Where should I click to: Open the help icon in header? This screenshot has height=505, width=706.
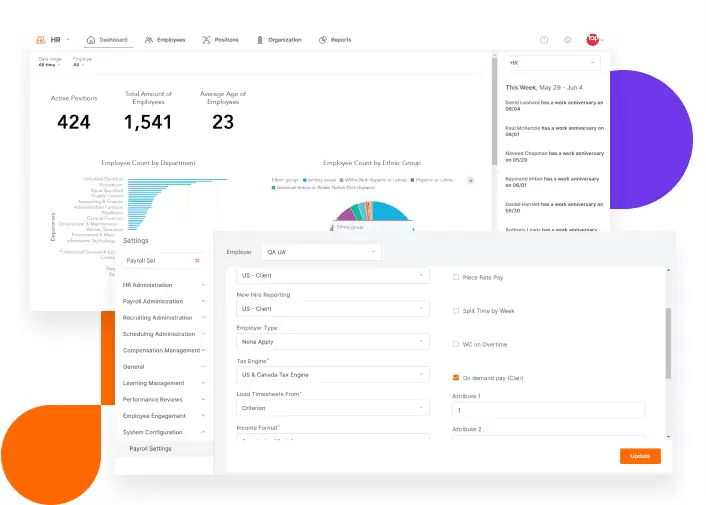[x=544, y=40]
